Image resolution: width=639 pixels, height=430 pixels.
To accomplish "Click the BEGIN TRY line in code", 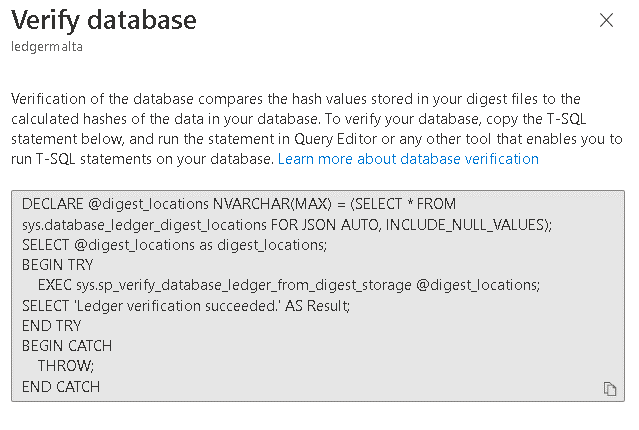I will tap(57, 265).
